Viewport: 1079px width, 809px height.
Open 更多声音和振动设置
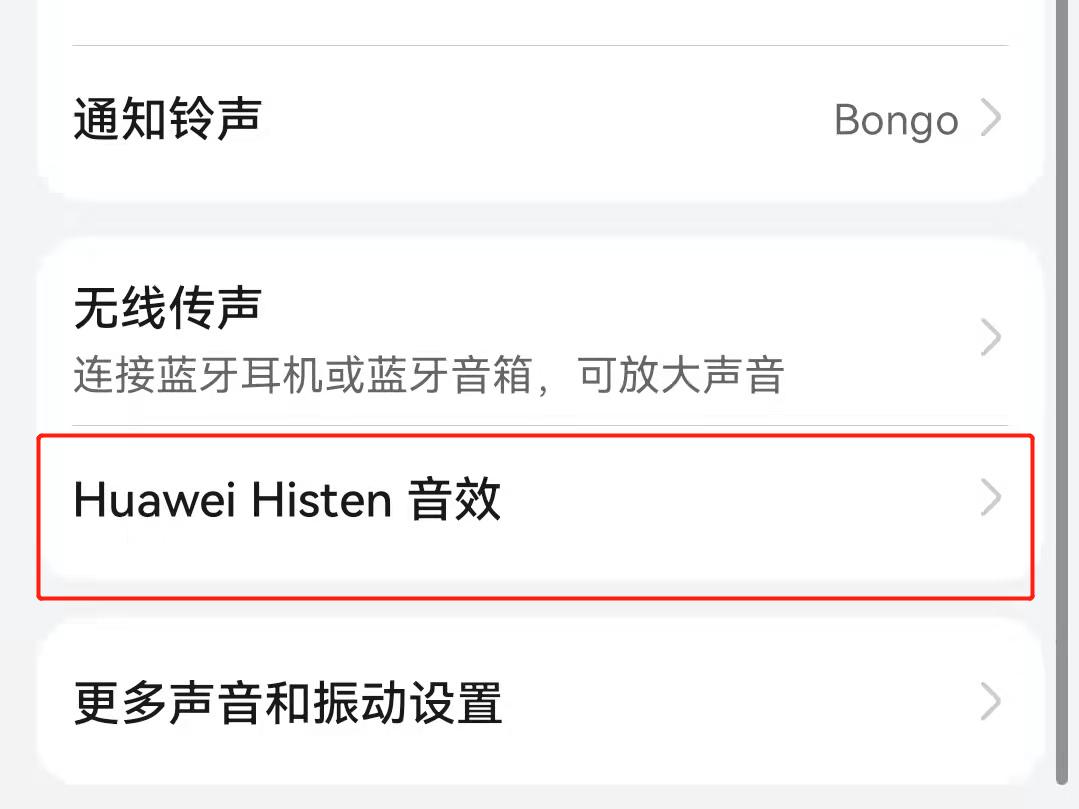pos(540,702)
